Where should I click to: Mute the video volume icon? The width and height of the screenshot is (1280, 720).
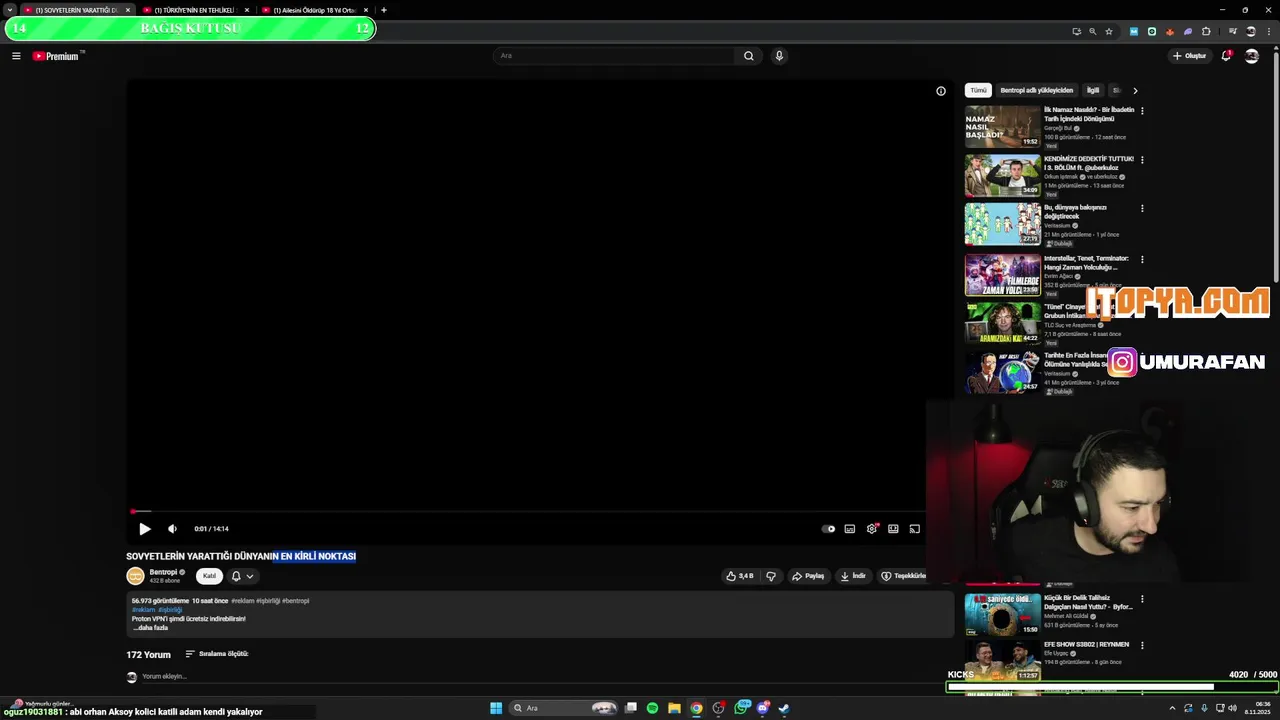pos(172,529)
